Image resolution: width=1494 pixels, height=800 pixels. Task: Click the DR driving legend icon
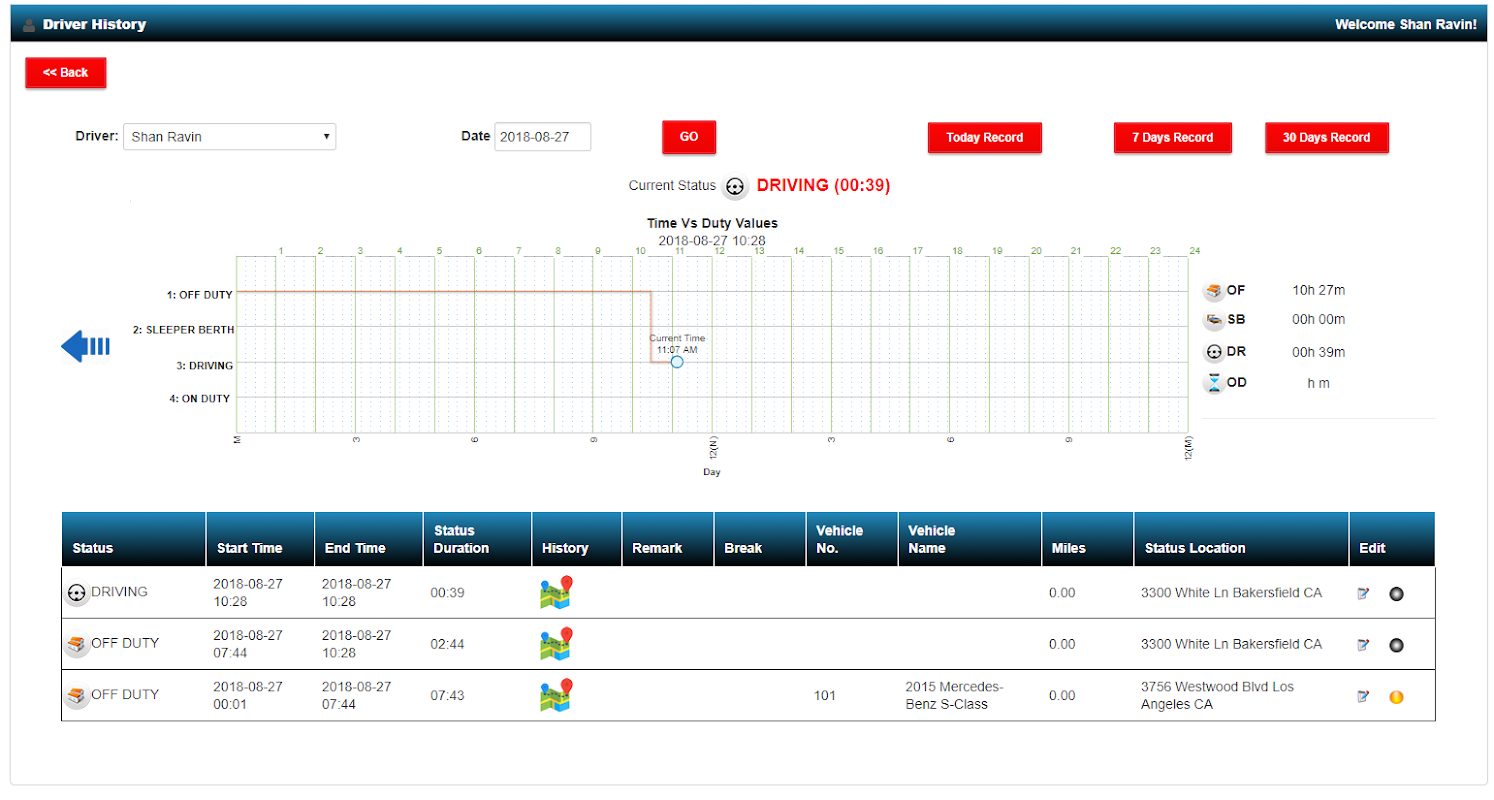click(x=1213, y=352)
